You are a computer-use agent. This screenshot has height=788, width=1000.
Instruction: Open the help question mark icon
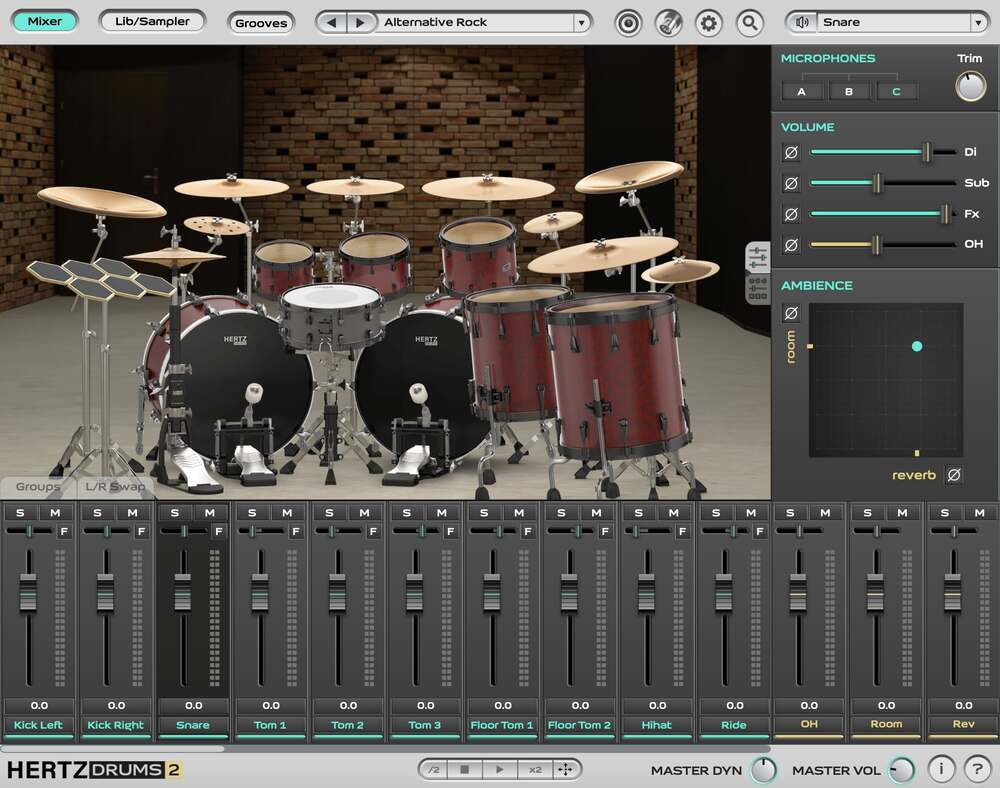coord(977,770)
